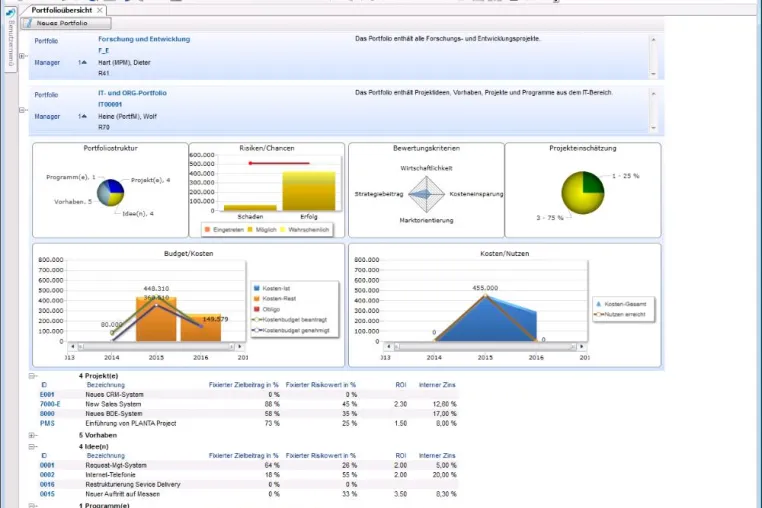Click the Budget/Kosten chart right scroll arrow
This screenshot has width=762, height=508.
tap(240, 347)
